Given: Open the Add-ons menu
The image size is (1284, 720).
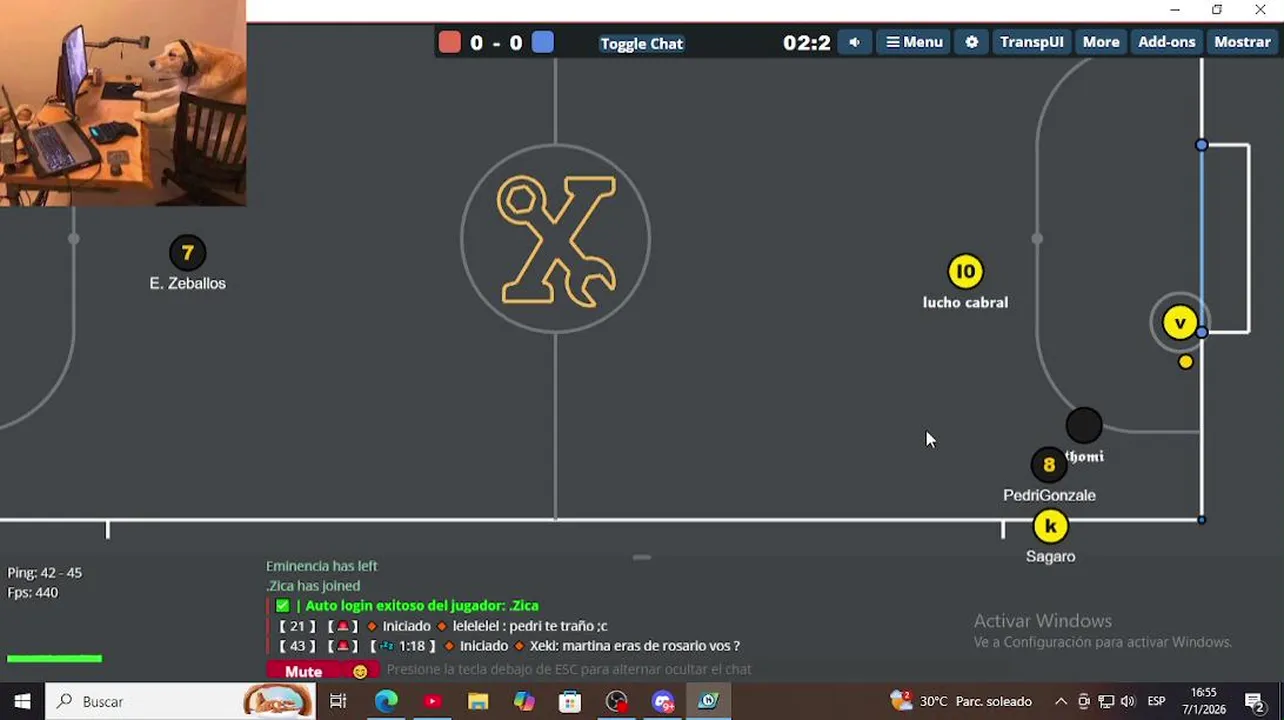Looking at the screenshot, I should pyautogui.click(x=1166, y=42).
